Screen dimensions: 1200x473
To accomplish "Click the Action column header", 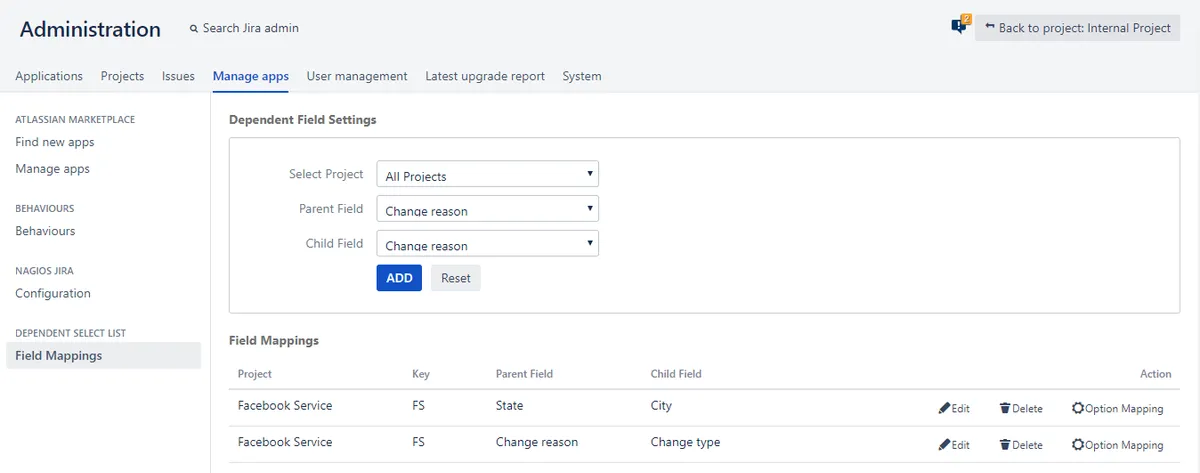I will [x=1156, y=374].
